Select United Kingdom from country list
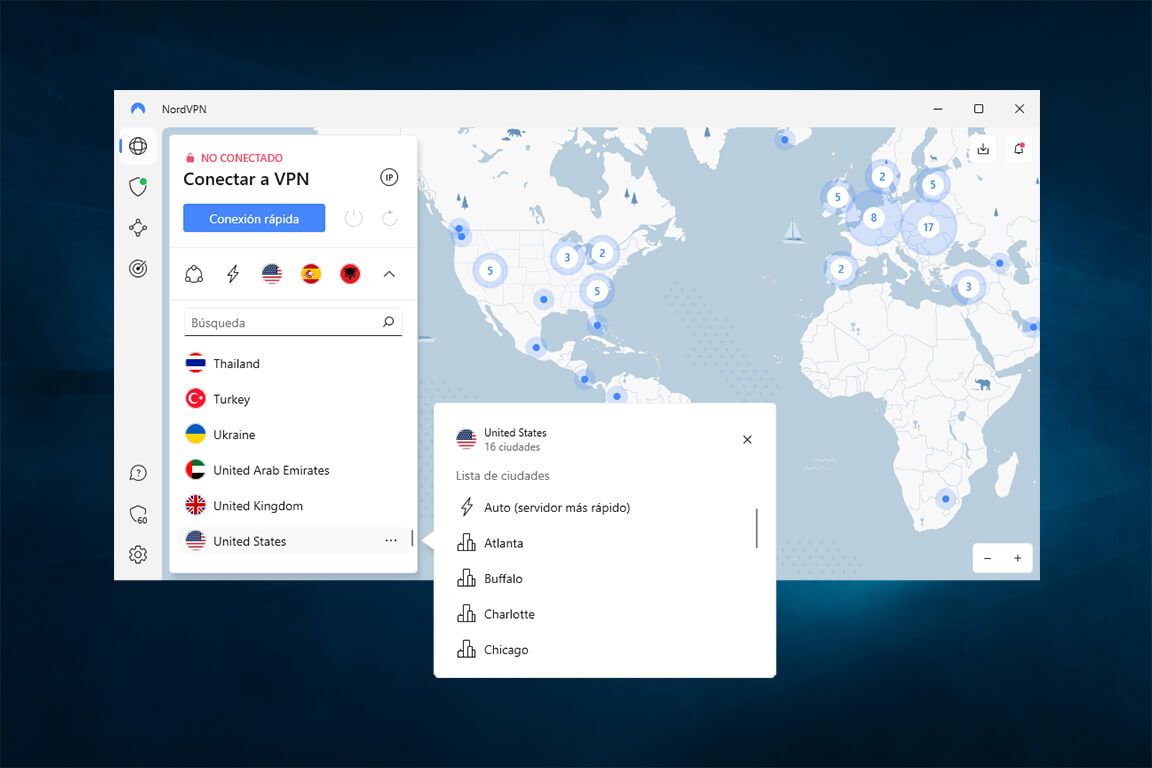The height and width of the screenshot is (768, 1152). tap(293, 506)
